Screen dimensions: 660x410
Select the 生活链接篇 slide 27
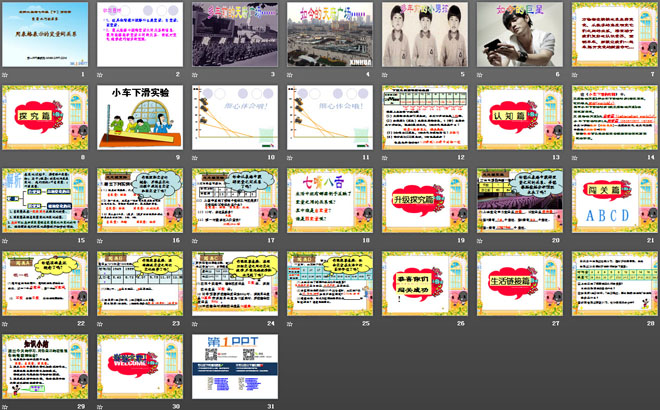519,283
